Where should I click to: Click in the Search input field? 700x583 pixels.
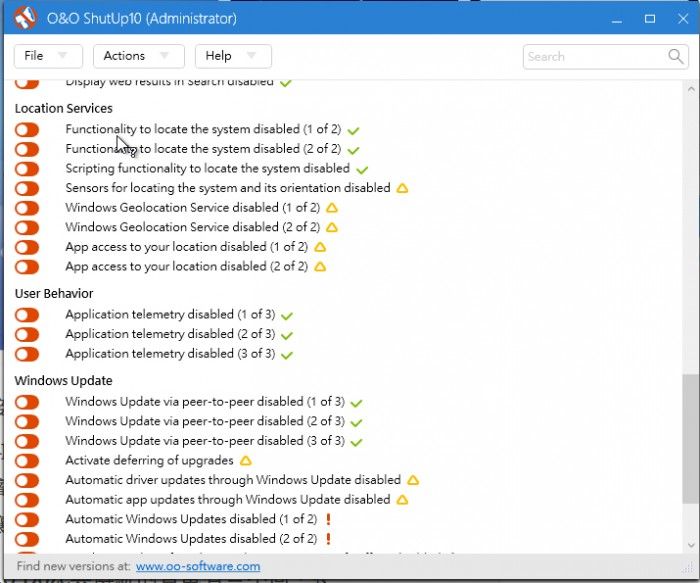point(595,56)
